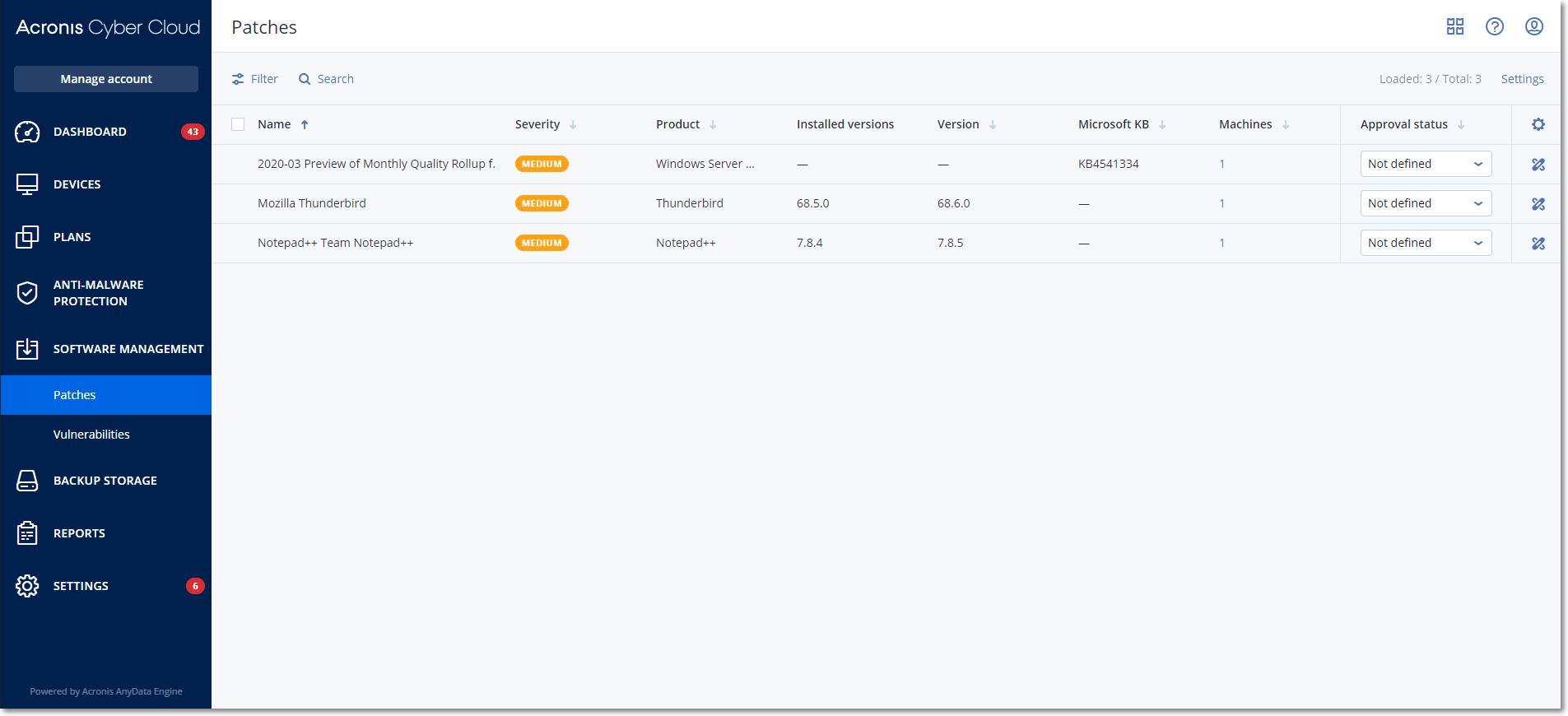Image resolution: width=1568 pixels, height=716 pixels.
Task: Open the Backup Storage section
Action: (x=106, y=481)
